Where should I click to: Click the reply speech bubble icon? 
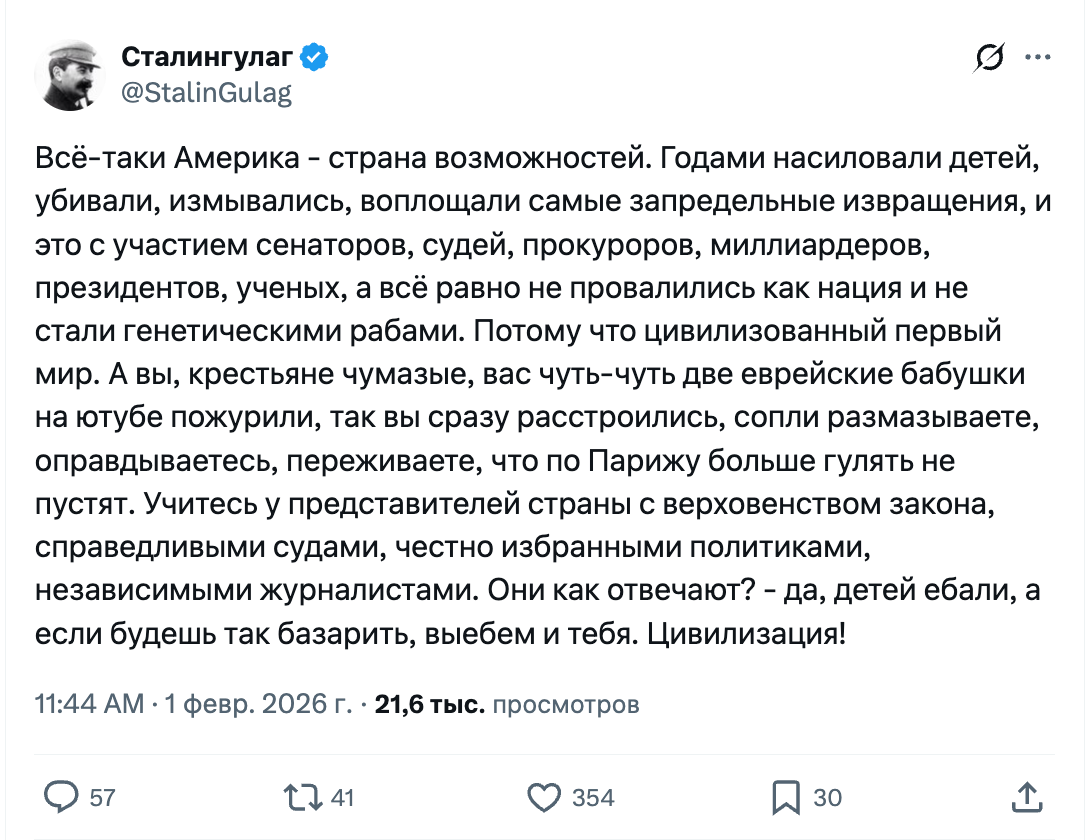[x=64, y=797]
